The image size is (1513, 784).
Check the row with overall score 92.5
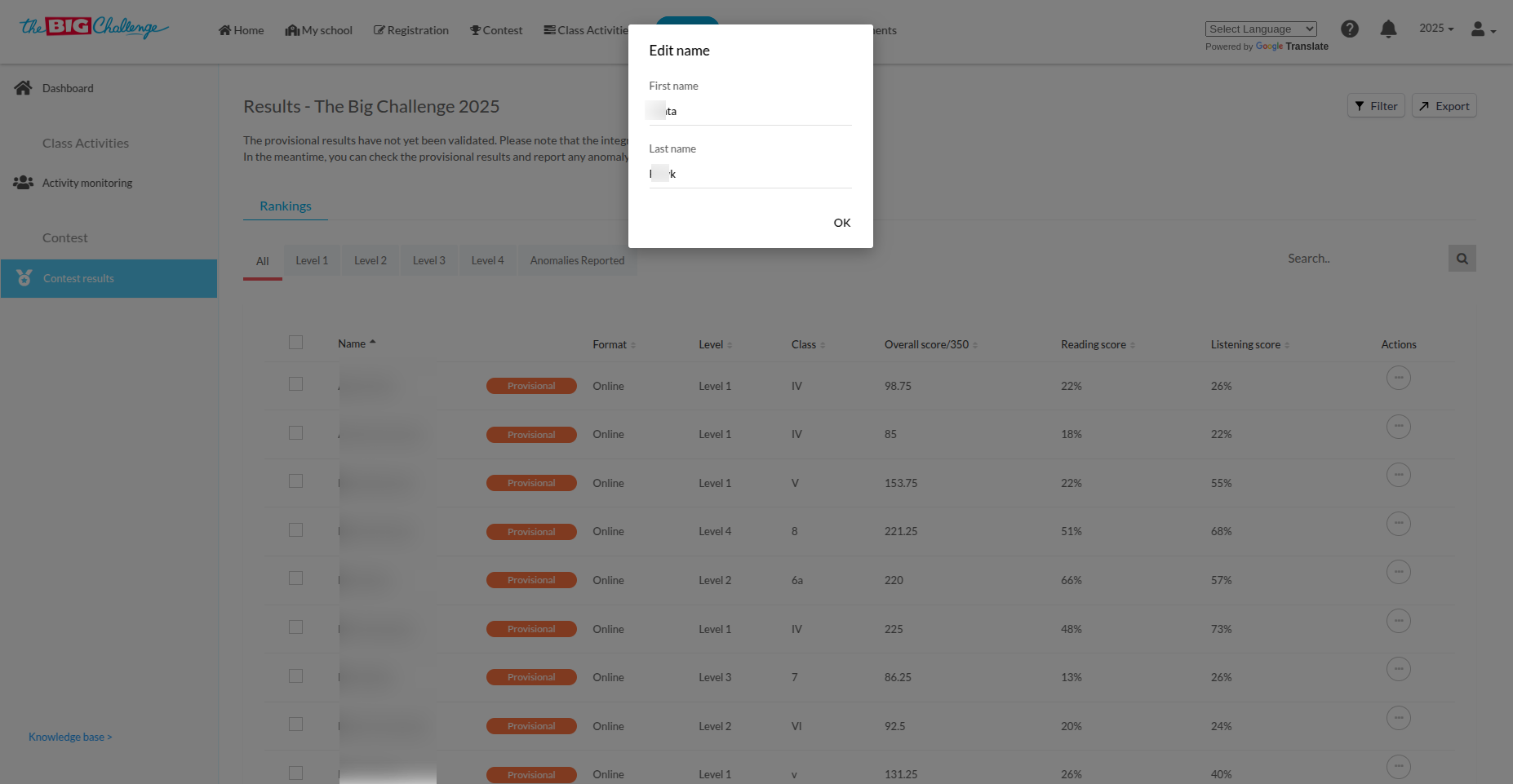295,724
